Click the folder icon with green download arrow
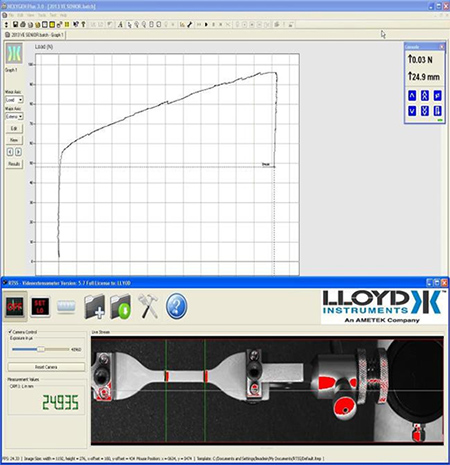The image size is (450, 465). (x=120, y=306)
